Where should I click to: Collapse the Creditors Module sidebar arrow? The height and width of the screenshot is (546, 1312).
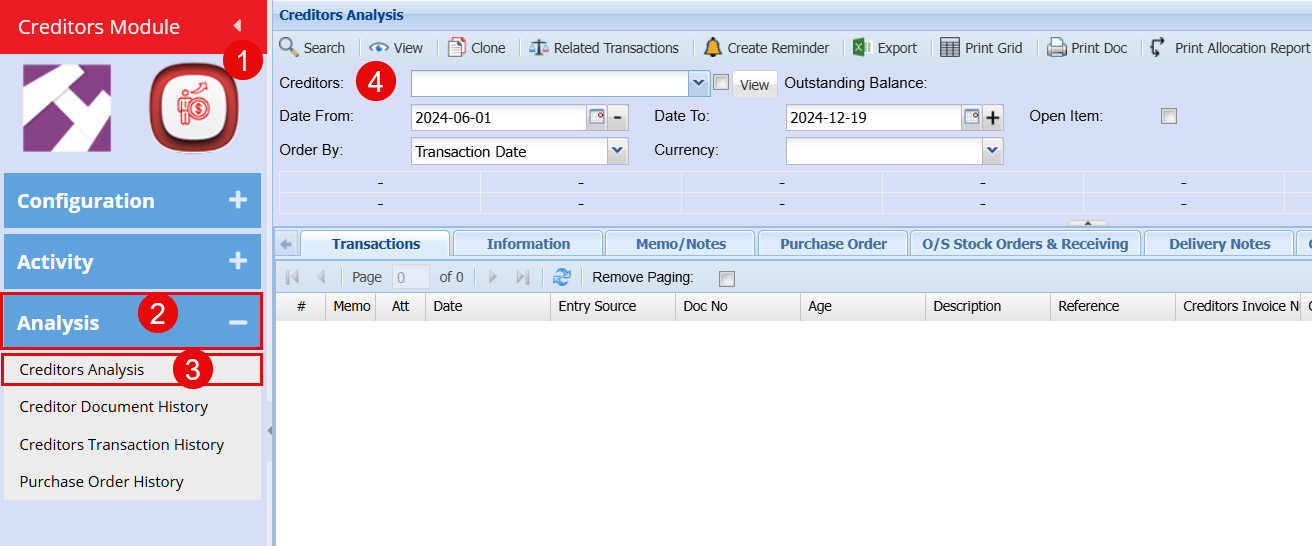[238, 26]
